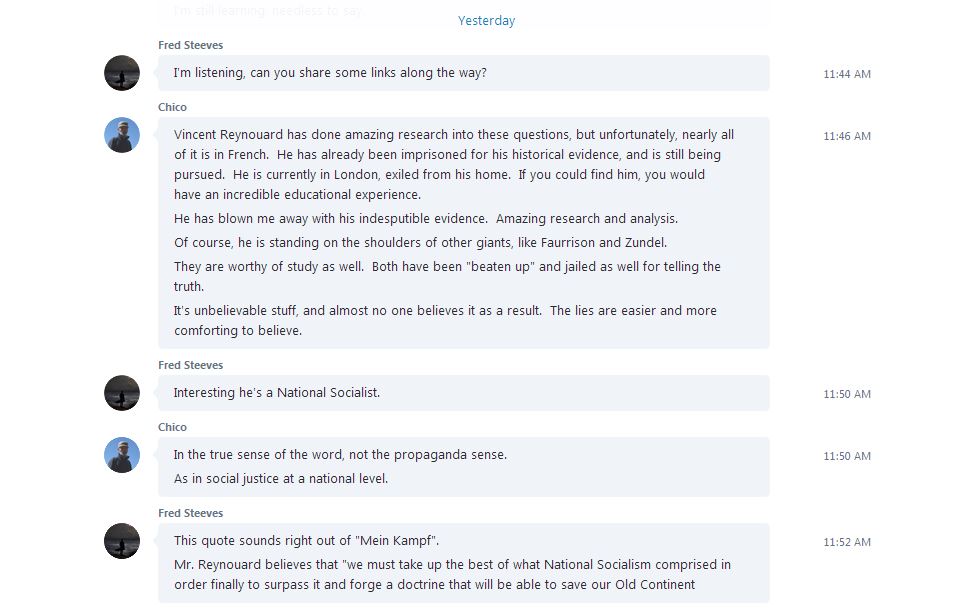This screenshot has height=610, width=980.
Task: Click Fred Steeves avatar next to Mein Kampf message
Action: pos(122,541)
